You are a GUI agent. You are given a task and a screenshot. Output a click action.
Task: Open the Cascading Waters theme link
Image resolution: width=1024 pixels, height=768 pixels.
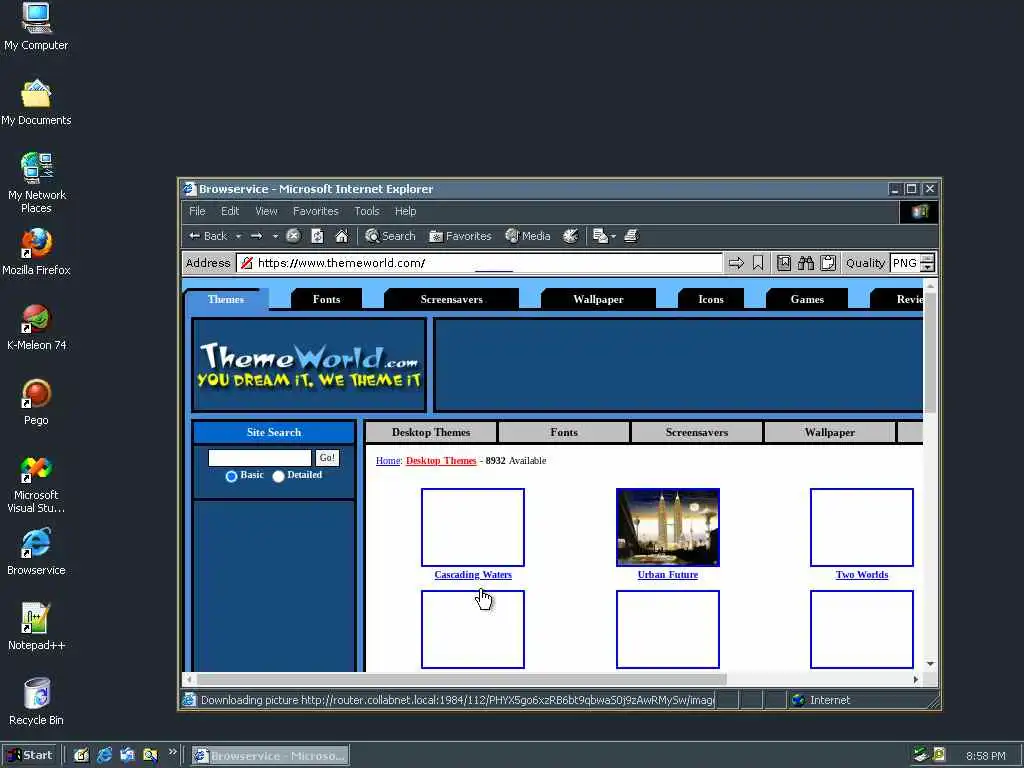473,575
